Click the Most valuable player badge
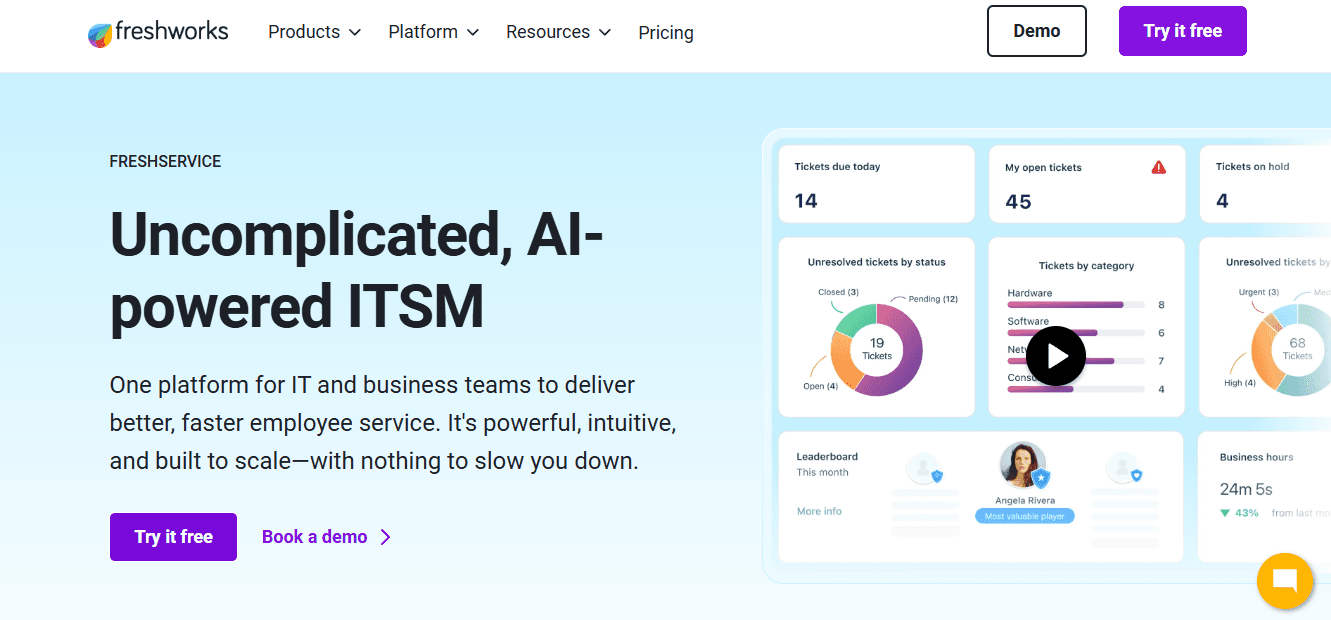 coord(1025,516)
